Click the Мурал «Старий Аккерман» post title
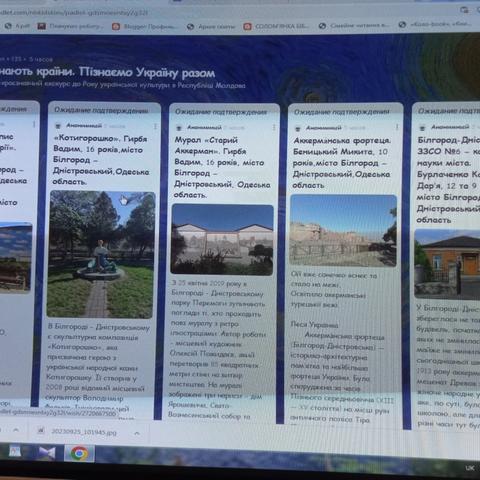 click(222, 167)
